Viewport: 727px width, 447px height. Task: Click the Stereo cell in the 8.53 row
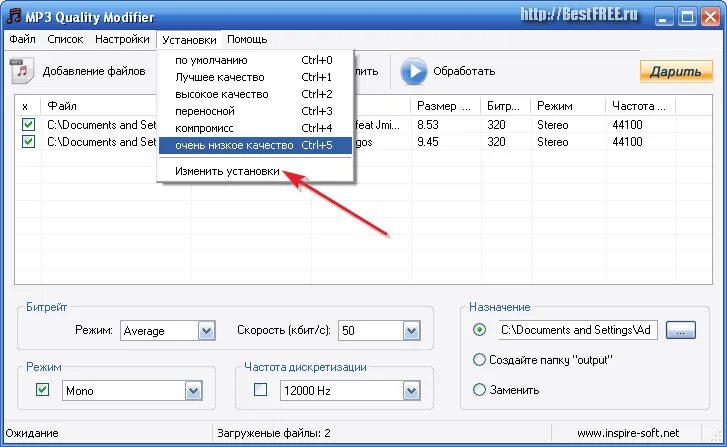[553, 125]
